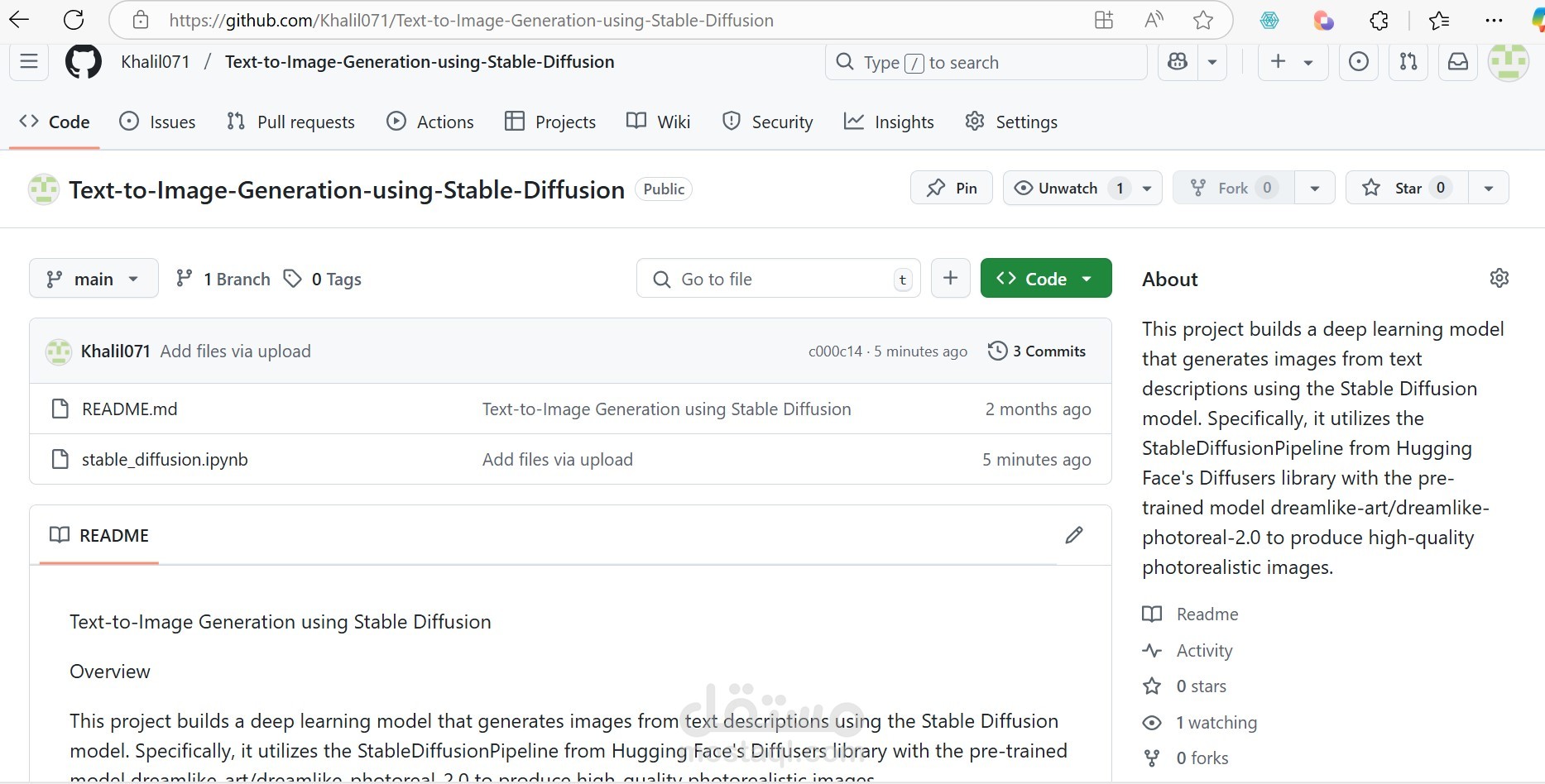View the 1 Branch link
The image size is (1545, 784).
click(223, 279)
